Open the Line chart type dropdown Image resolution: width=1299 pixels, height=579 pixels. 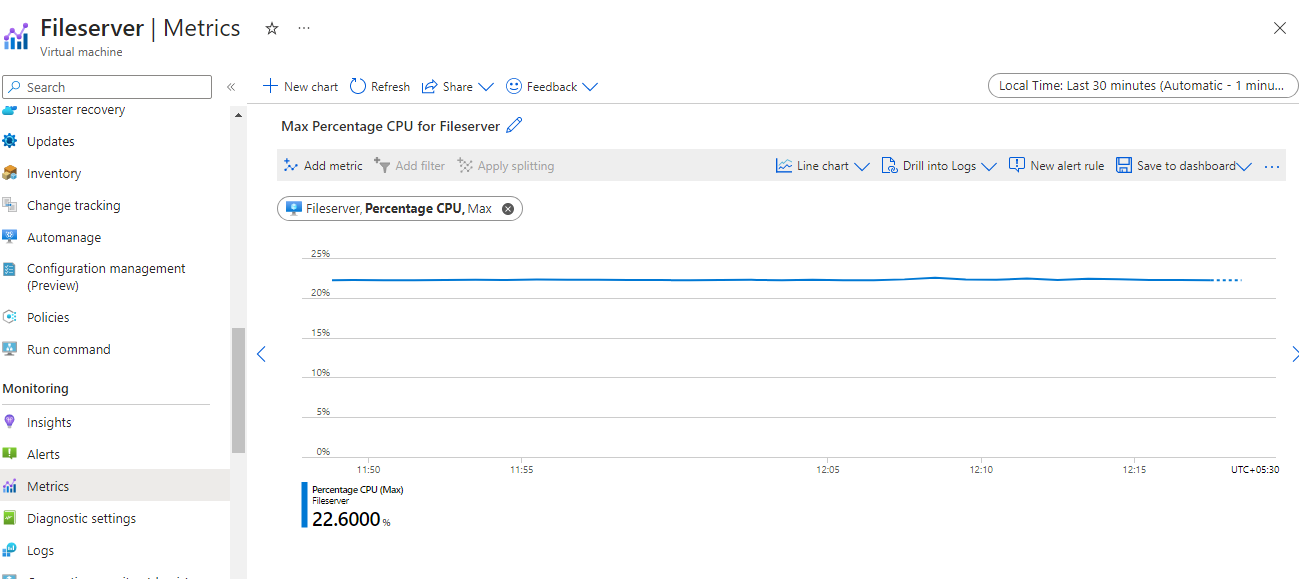click(x=823, y=166)
